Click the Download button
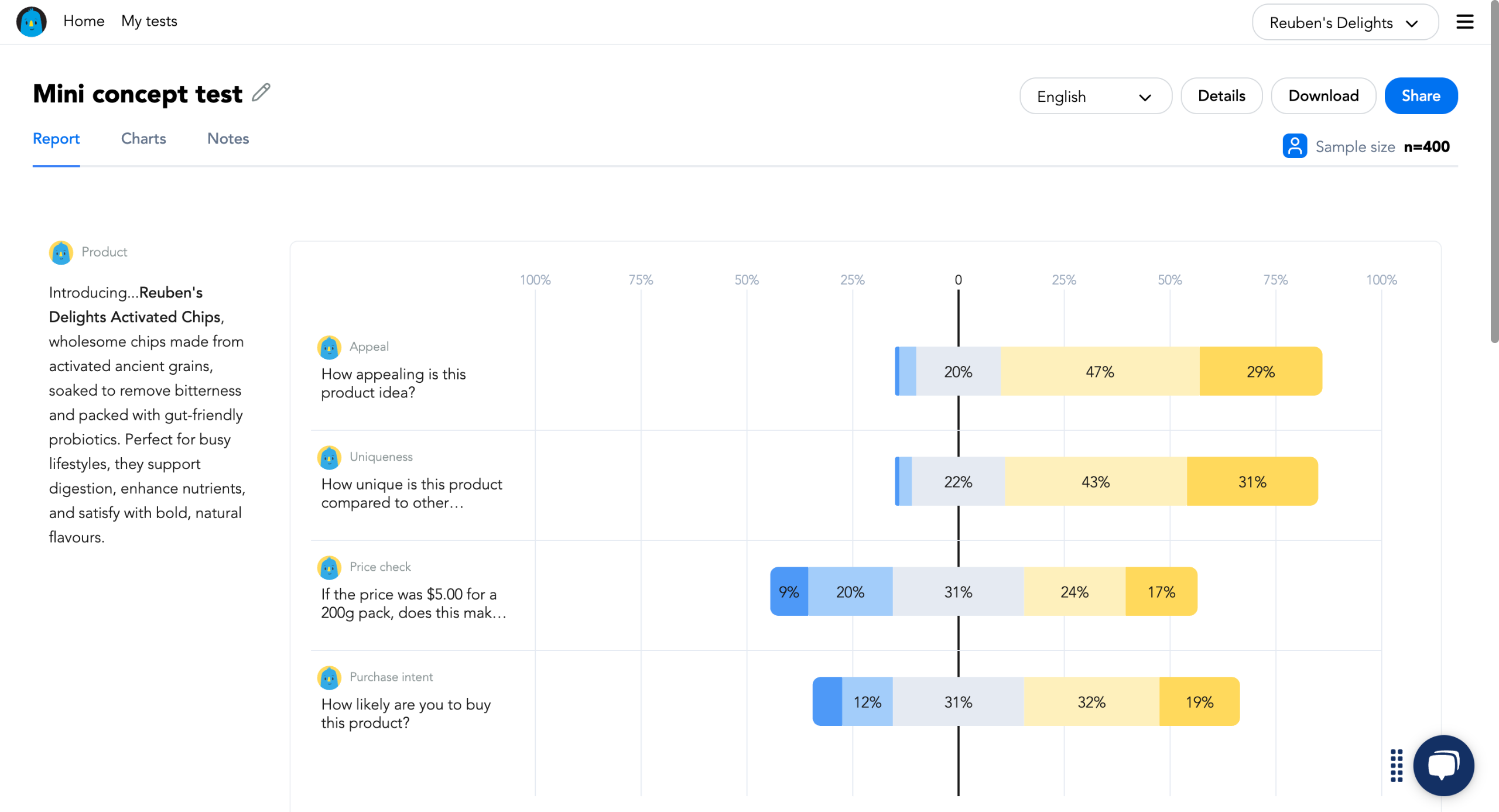 click(1323, 96)
